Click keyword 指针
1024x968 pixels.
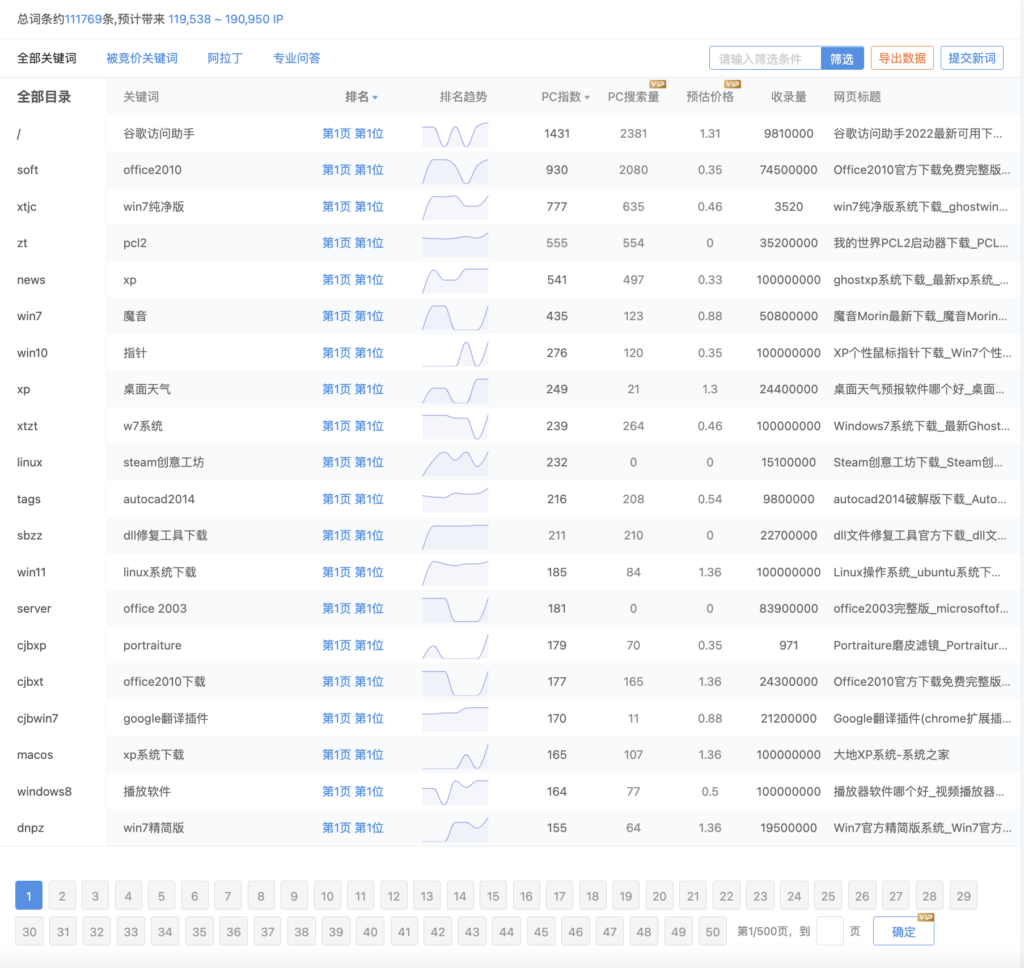[135, 353]
